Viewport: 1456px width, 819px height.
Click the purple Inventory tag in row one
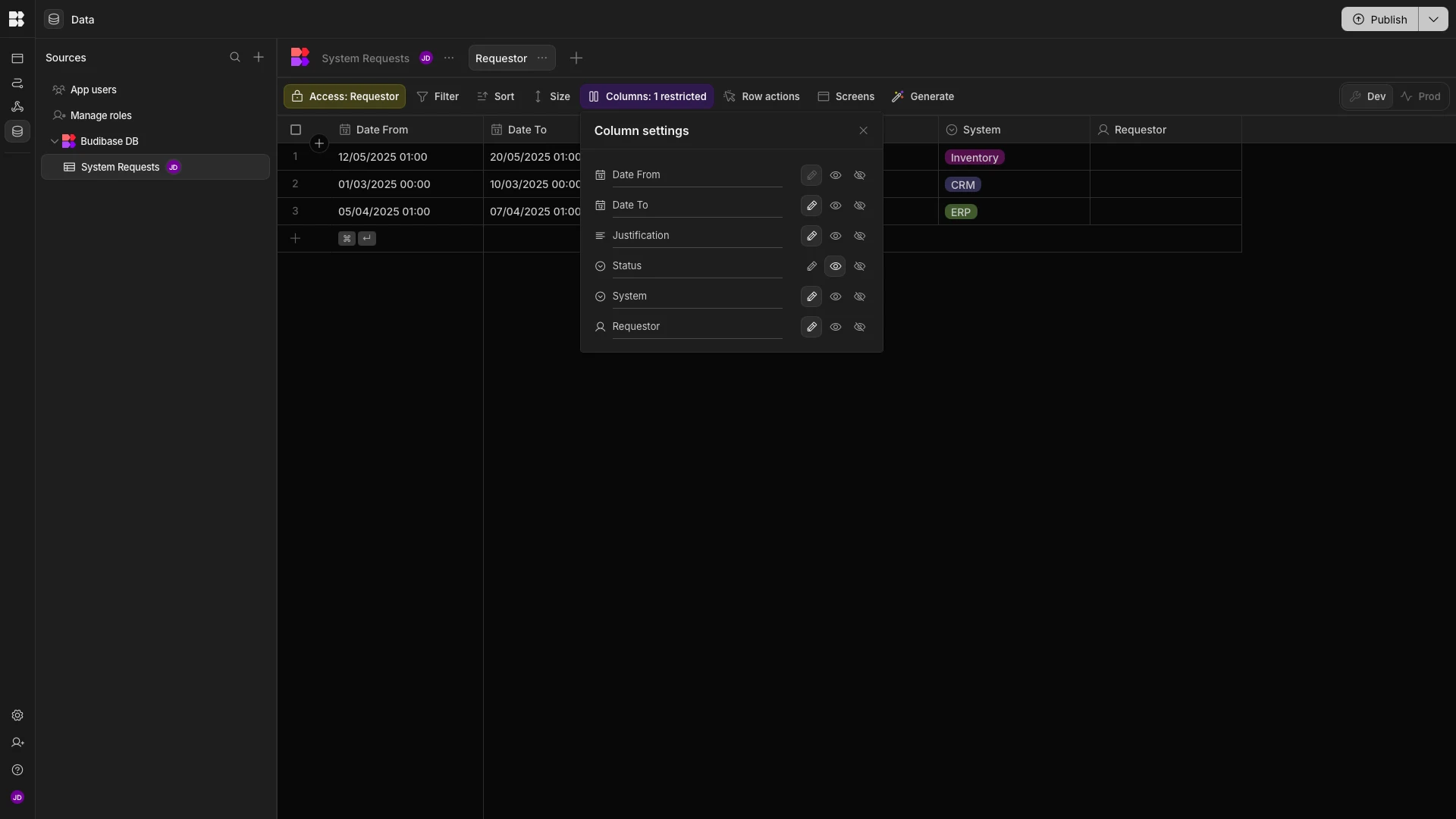pos(974,158)
